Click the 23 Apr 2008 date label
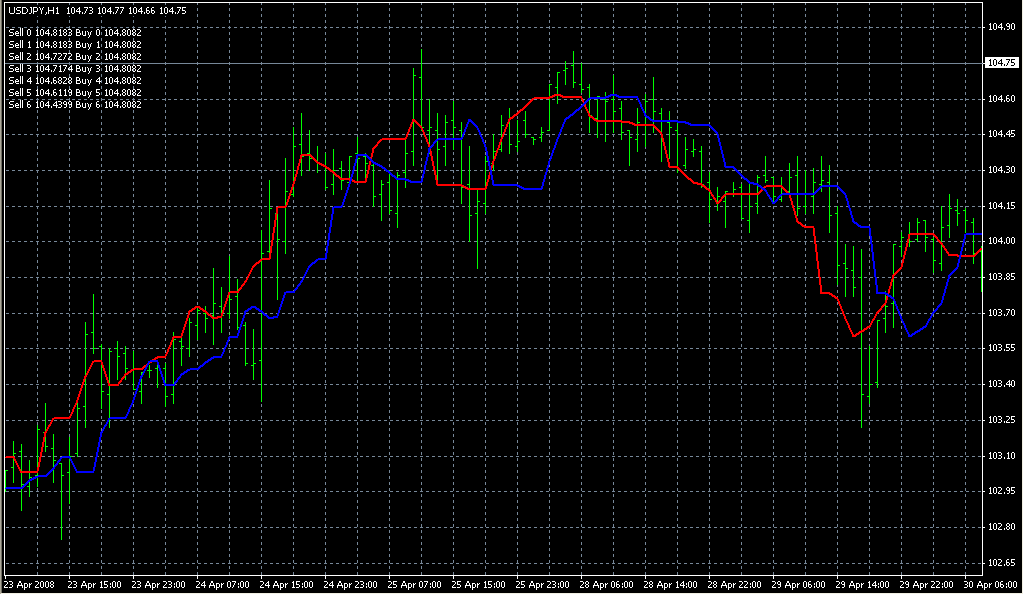 (28, 584)
